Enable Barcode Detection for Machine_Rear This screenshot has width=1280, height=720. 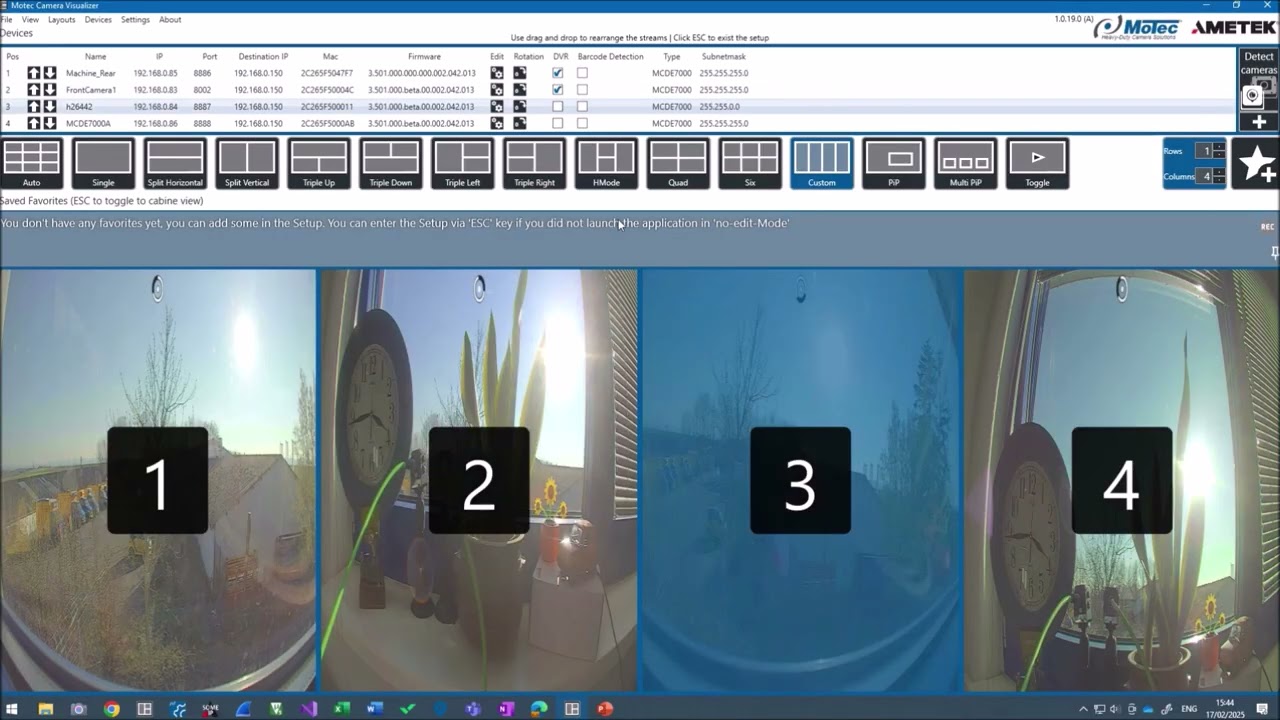pyautogui.click(x=582, y=73)
